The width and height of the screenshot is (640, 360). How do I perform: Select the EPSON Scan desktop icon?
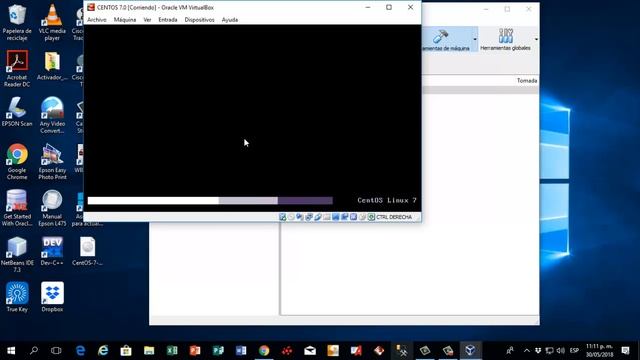pos(17,112)
